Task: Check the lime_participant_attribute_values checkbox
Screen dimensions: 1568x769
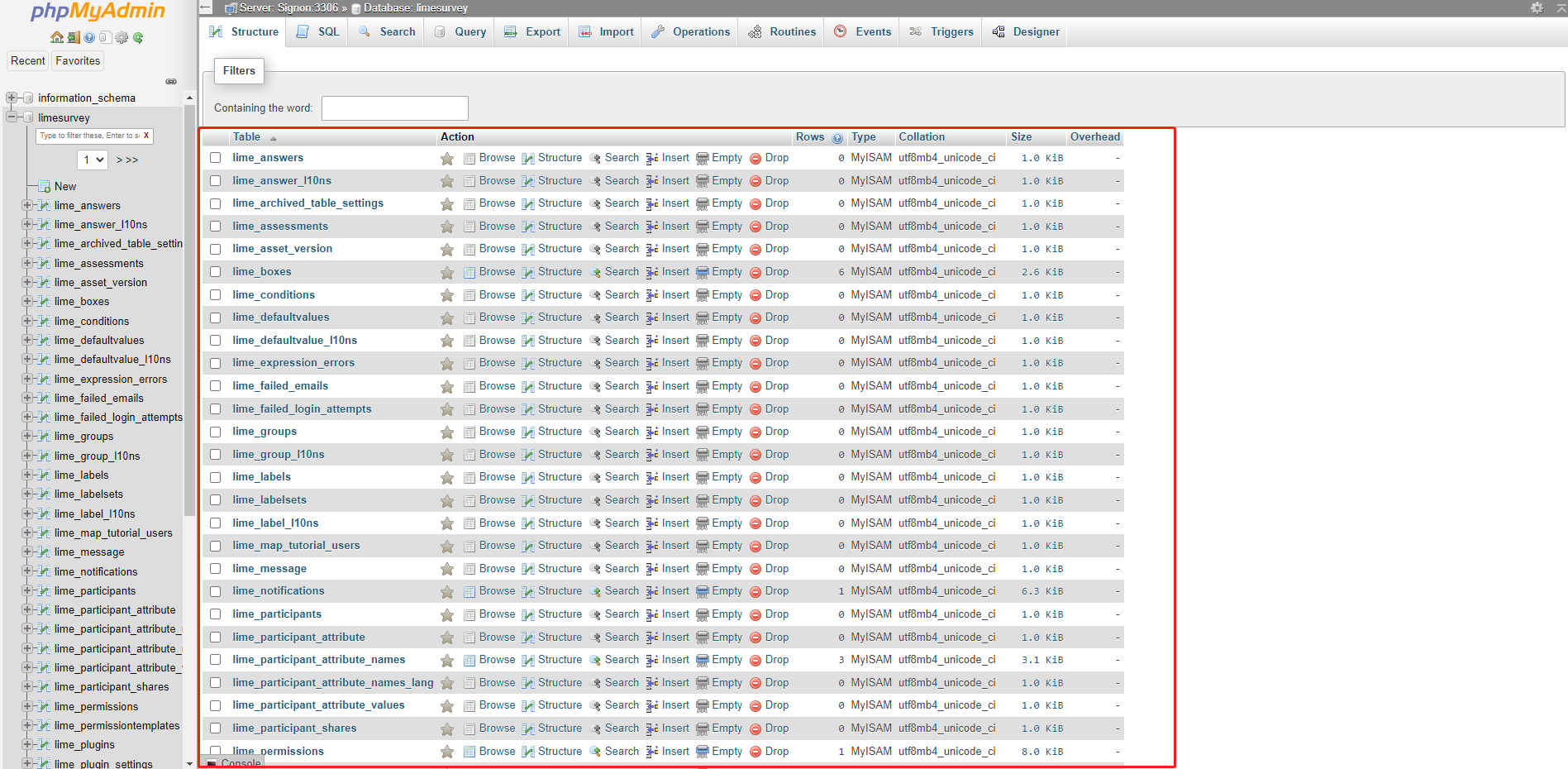Action: point(216,705)
